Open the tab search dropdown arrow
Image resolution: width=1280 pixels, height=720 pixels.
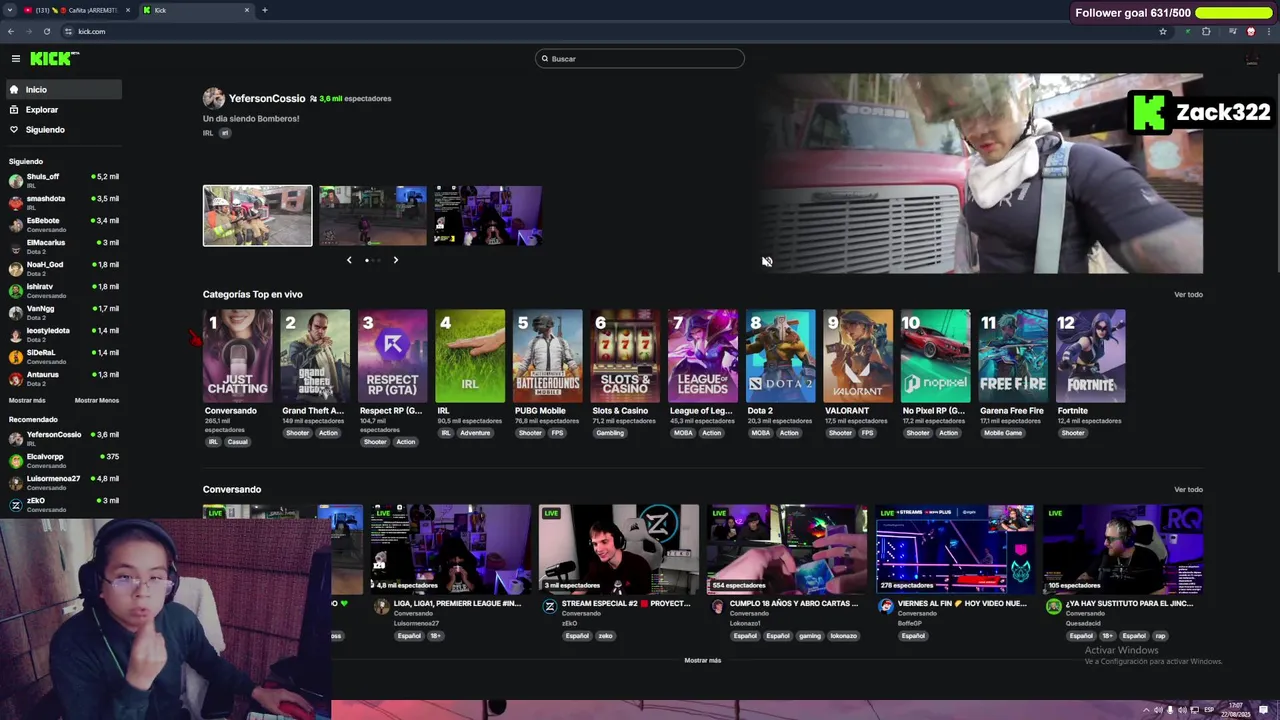tap(9, 10)
